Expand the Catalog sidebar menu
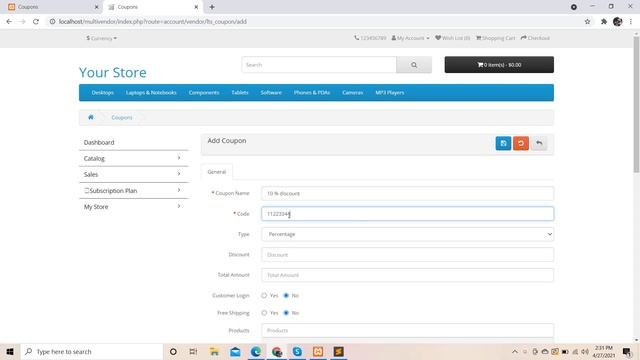The image size is (640, 360). pos(133,158)
